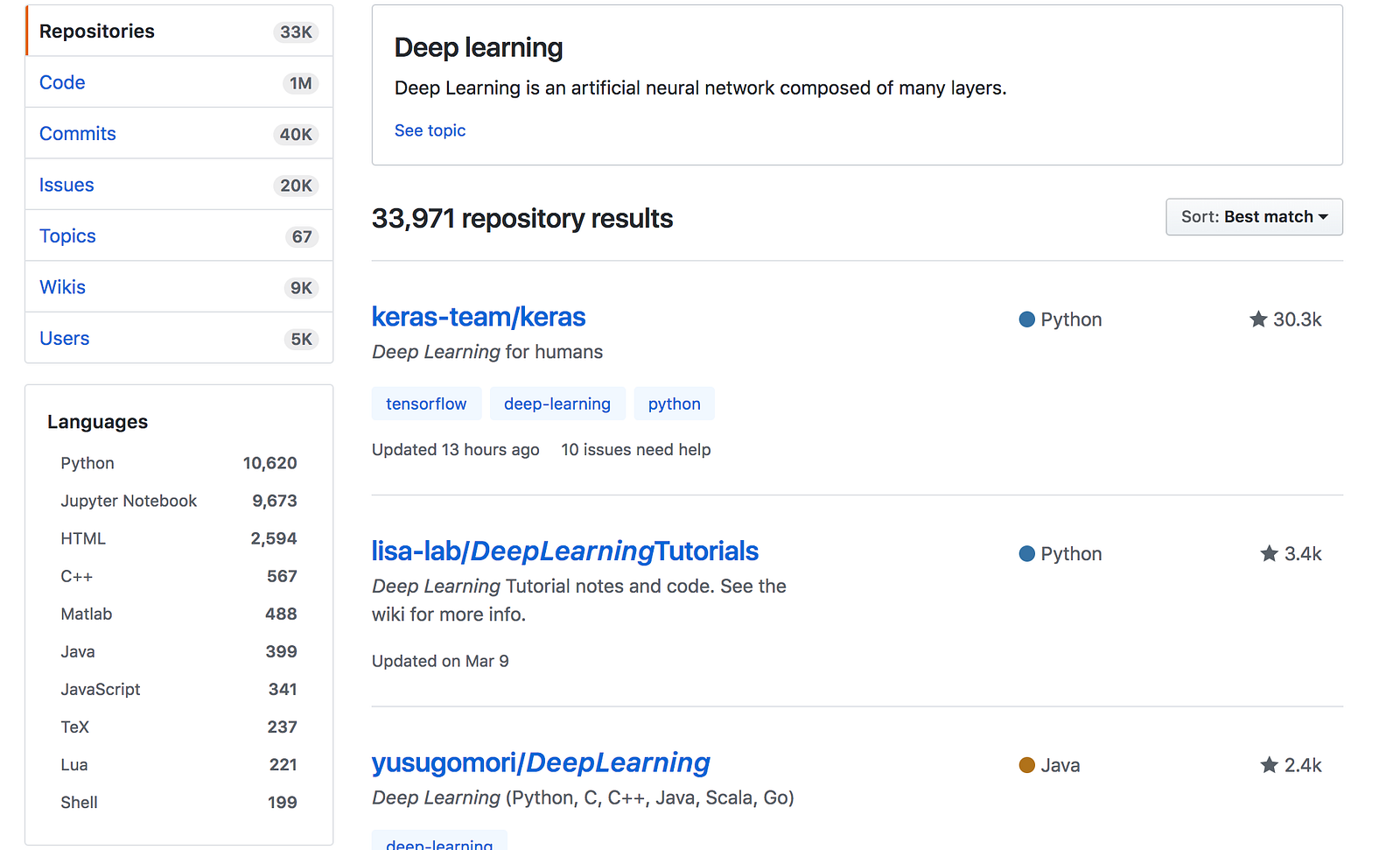Screen dimensions: 1400x850
Task: Open the Sort: Best match dropdown
Action: click(x=1254, y=217)
